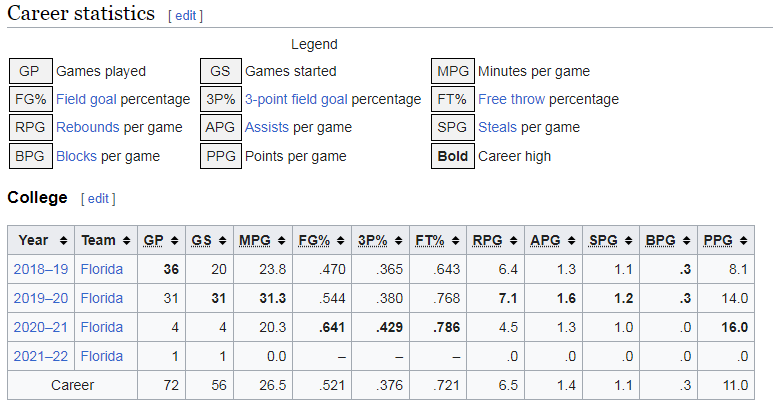
Task: Follow the Steals legend link
Action: point(498,127)
